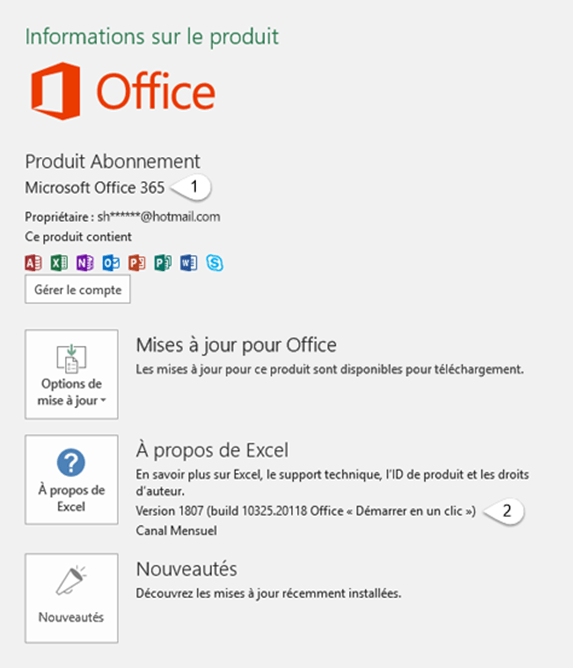
Task: Open Gérer le compte
Action: (78, 289)
